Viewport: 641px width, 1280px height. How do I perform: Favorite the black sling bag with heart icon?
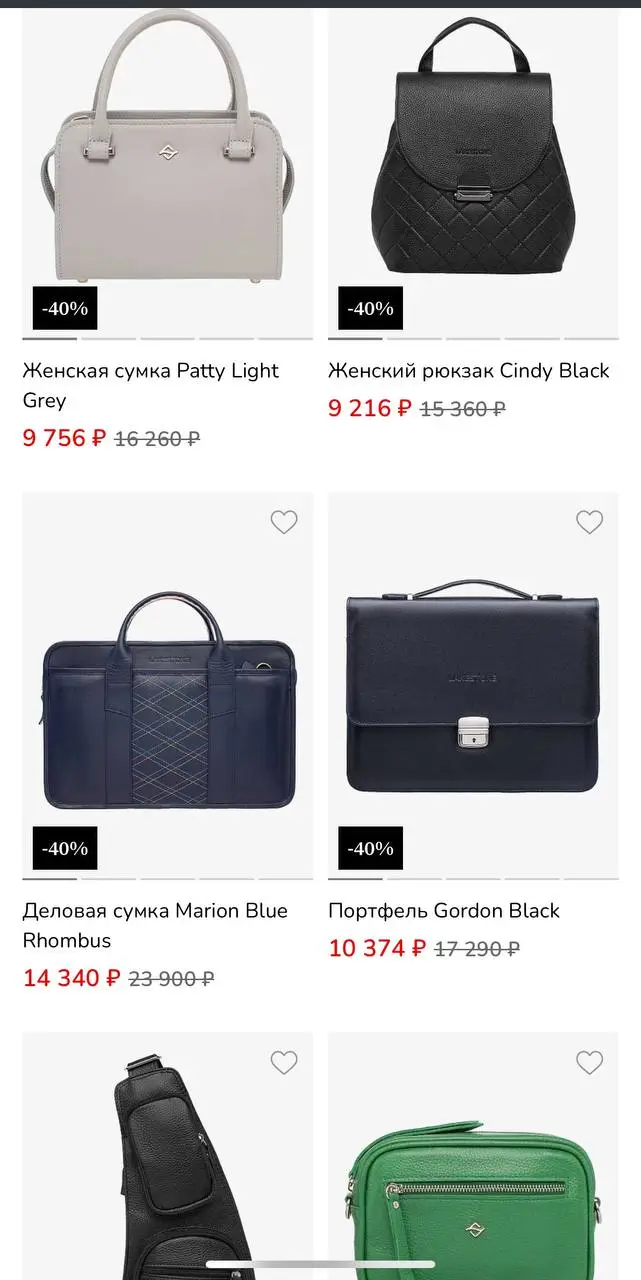pos(284,1062)
